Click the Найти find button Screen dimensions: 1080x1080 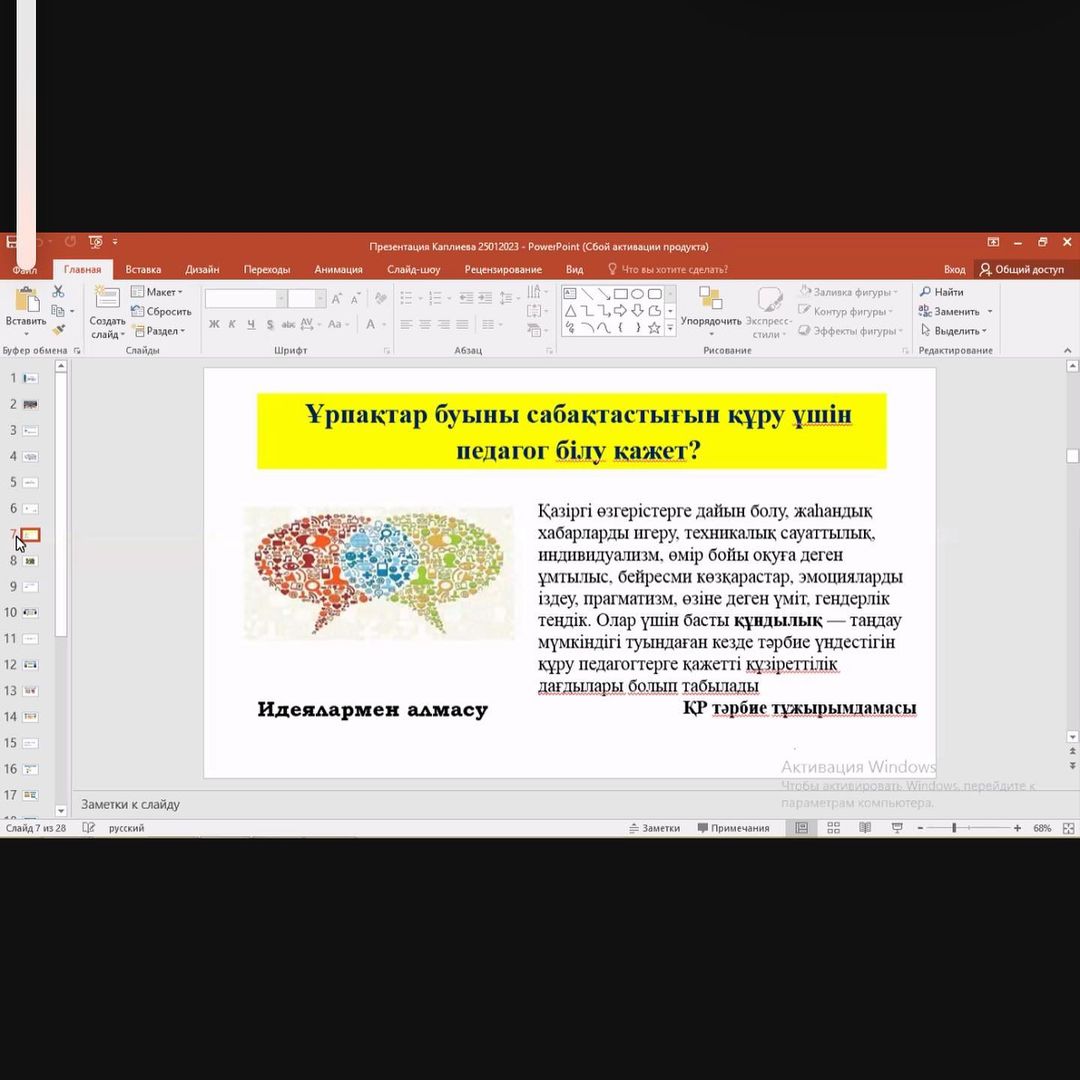coord(942,292)
